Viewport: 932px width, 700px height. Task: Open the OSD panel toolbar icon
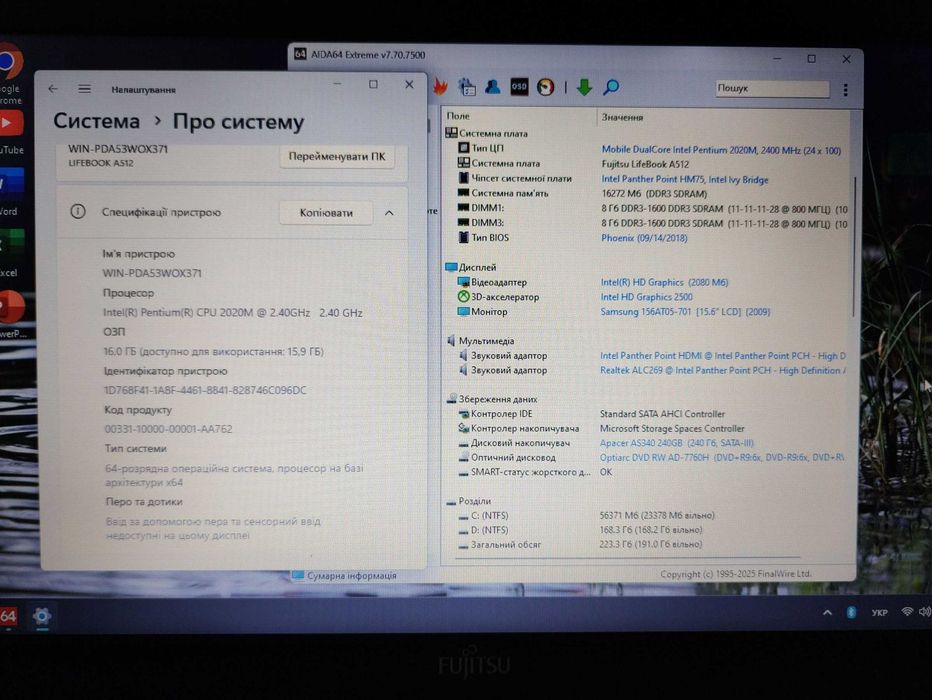point(519,87)
